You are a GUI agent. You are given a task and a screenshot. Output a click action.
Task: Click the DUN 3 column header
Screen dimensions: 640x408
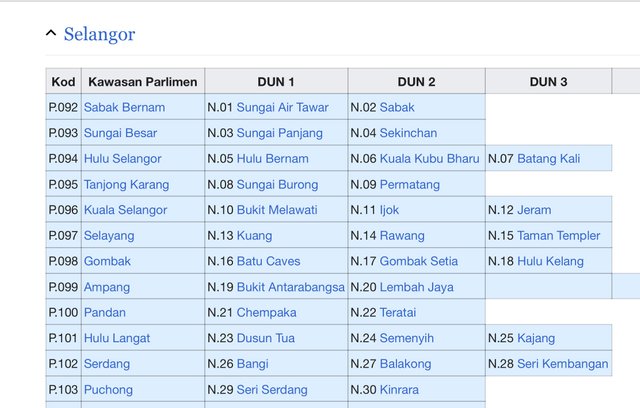(x=549, y=81)
